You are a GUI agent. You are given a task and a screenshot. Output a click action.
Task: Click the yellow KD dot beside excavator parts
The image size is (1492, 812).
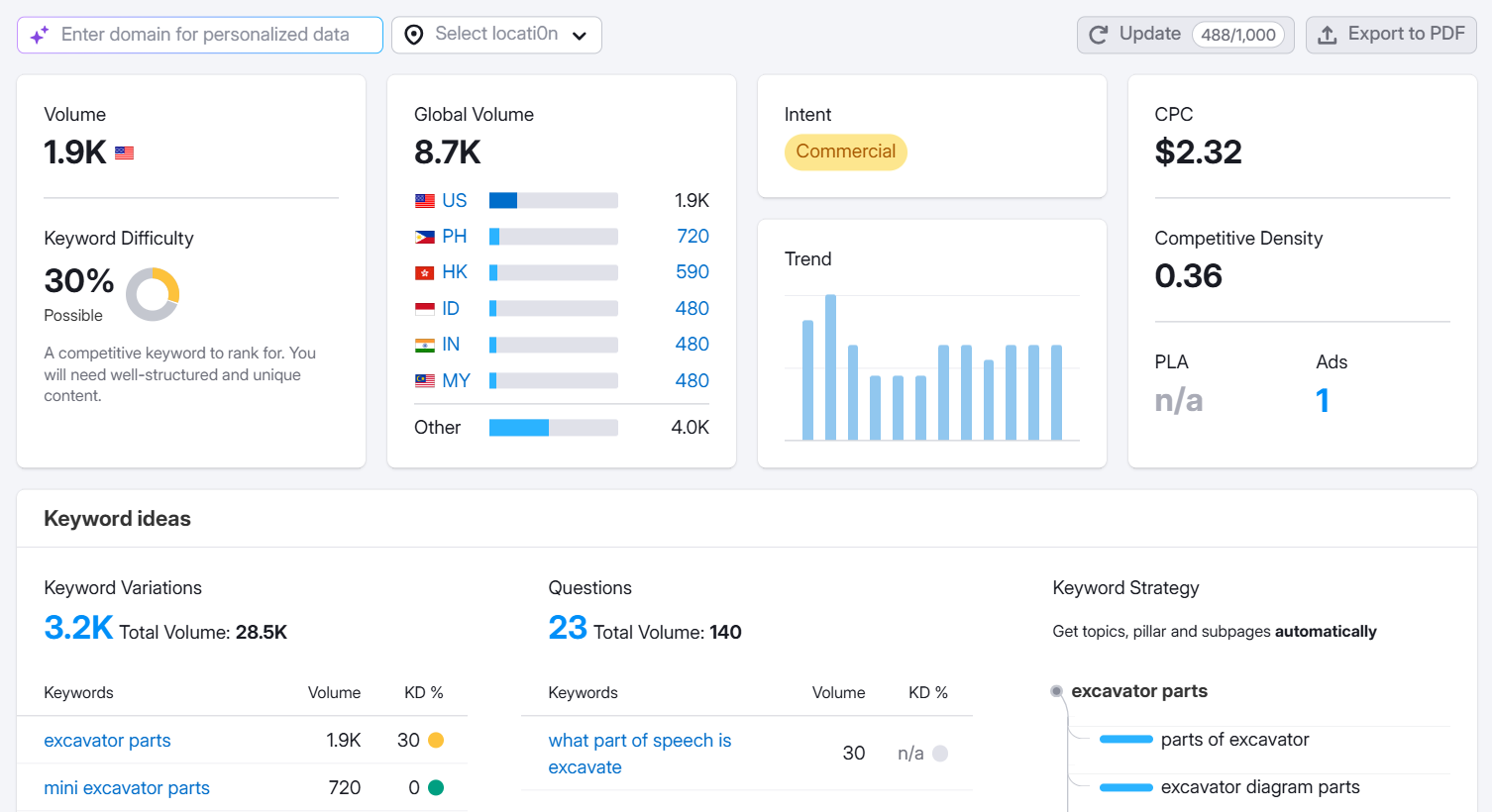coord(434,740)
